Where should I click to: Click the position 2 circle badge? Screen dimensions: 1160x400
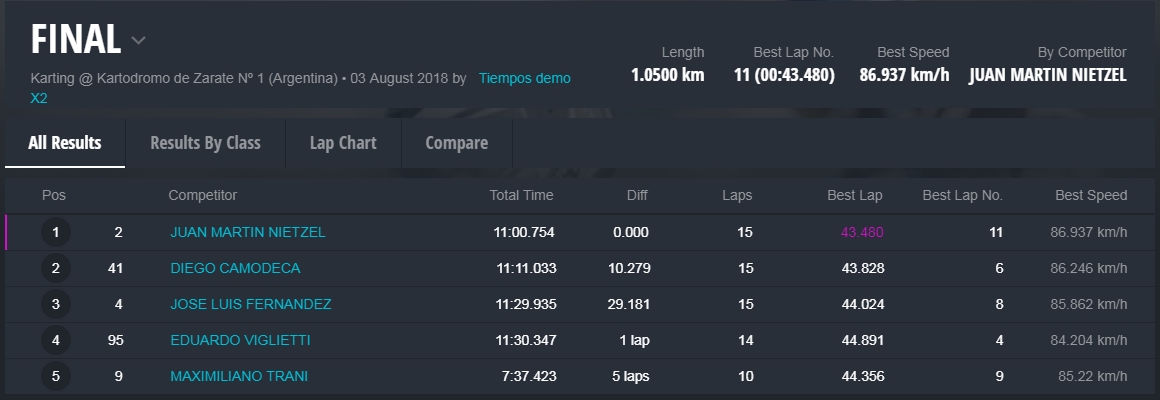click(x=56, y=268)
